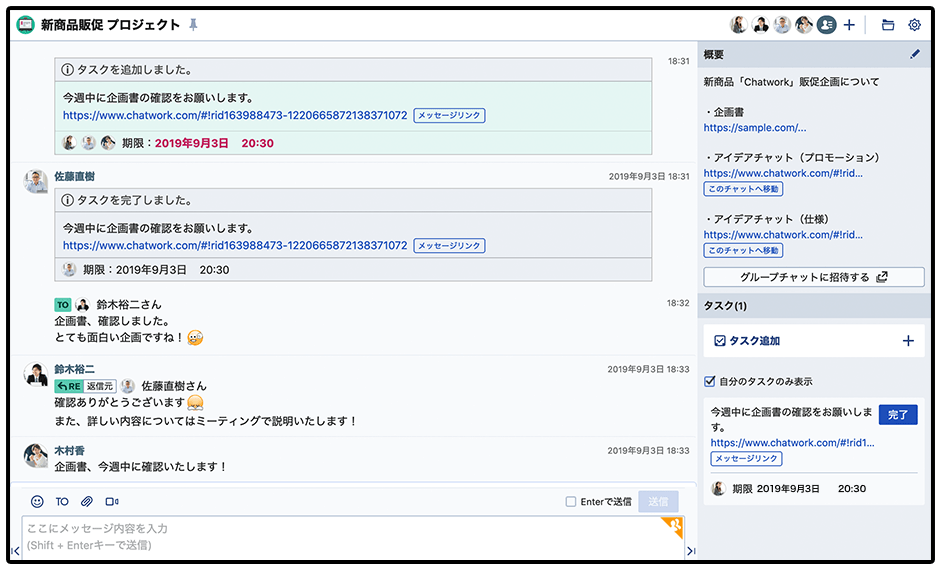The height and width of the screenshot is (571, 943).
Task: Open the emoji picker icon
Action: 37,501
